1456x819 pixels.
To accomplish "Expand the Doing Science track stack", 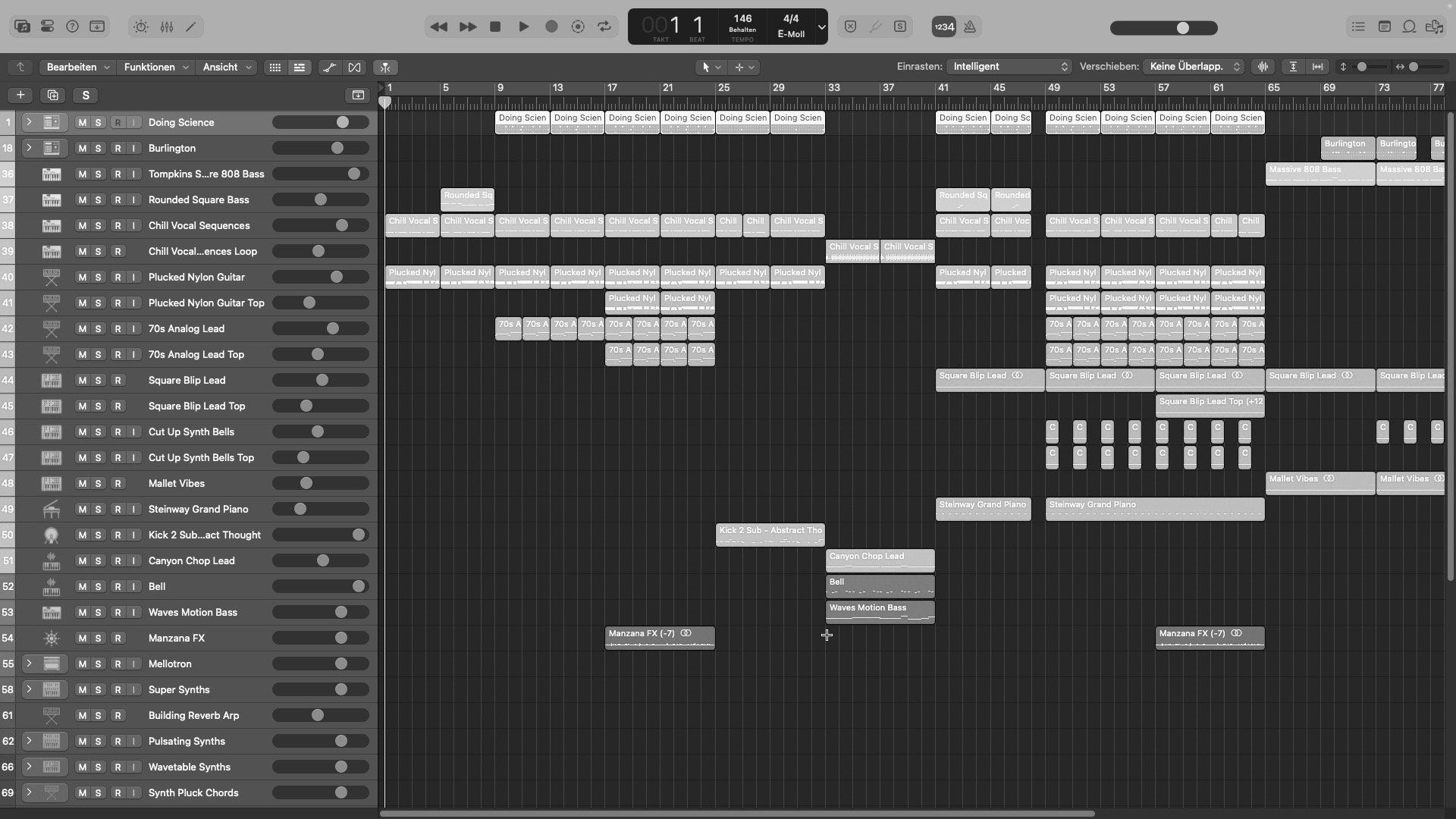I will (29, 123).
